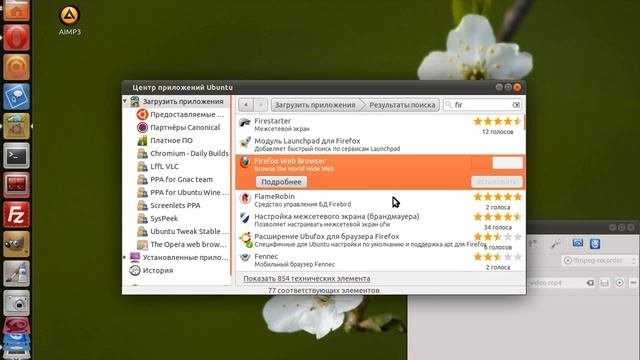This screenshot has width=640, height=360.
Task: Click the Результаты поиска breadcrumb
Action: tap(402, 105)
